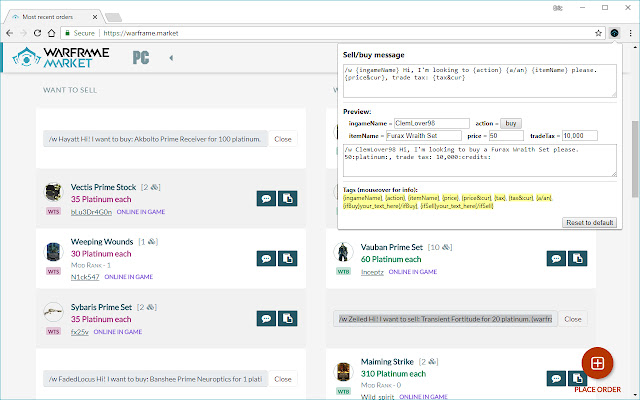Close the FadedLocus Banshee Prime Neuroptics message
The height and width of the screenshot is (400, 640).
click(283, 379)
